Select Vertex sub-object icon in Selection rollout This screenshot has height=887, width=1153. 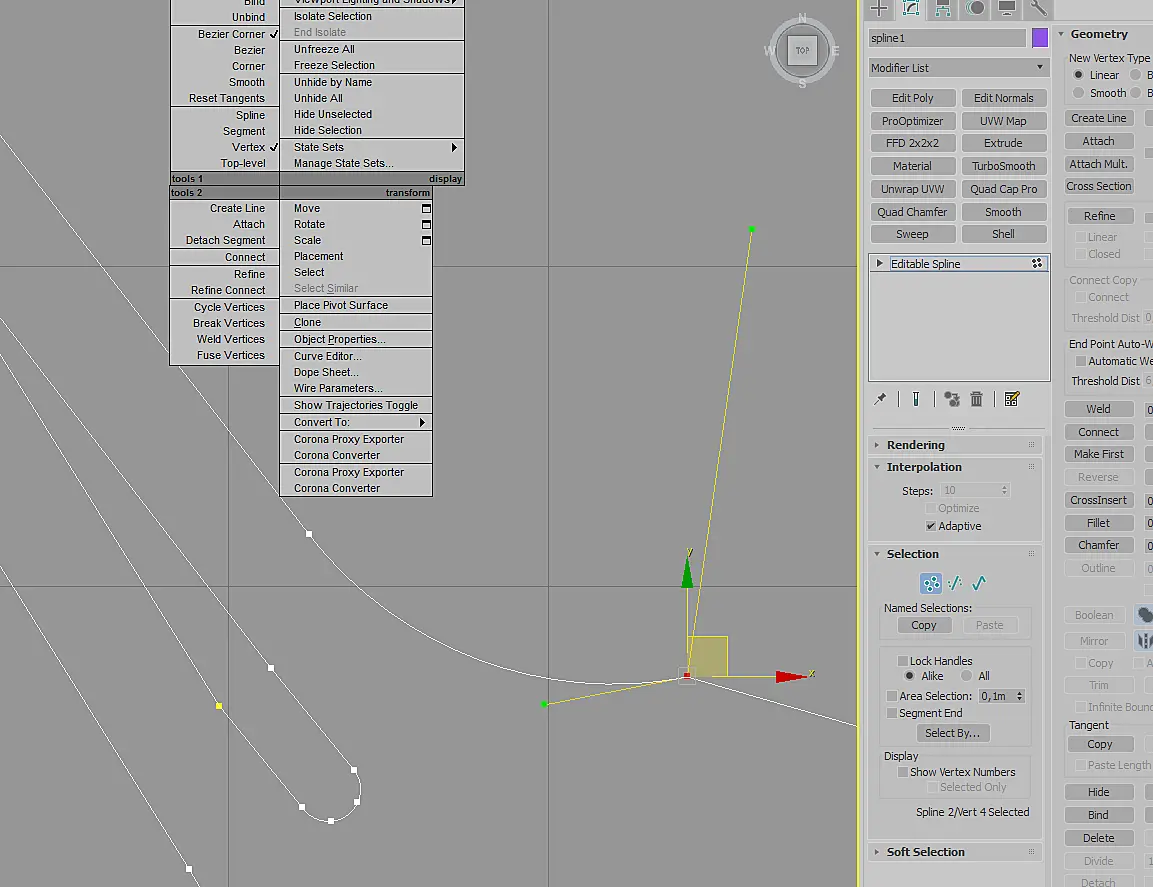(x=931, y=583)
